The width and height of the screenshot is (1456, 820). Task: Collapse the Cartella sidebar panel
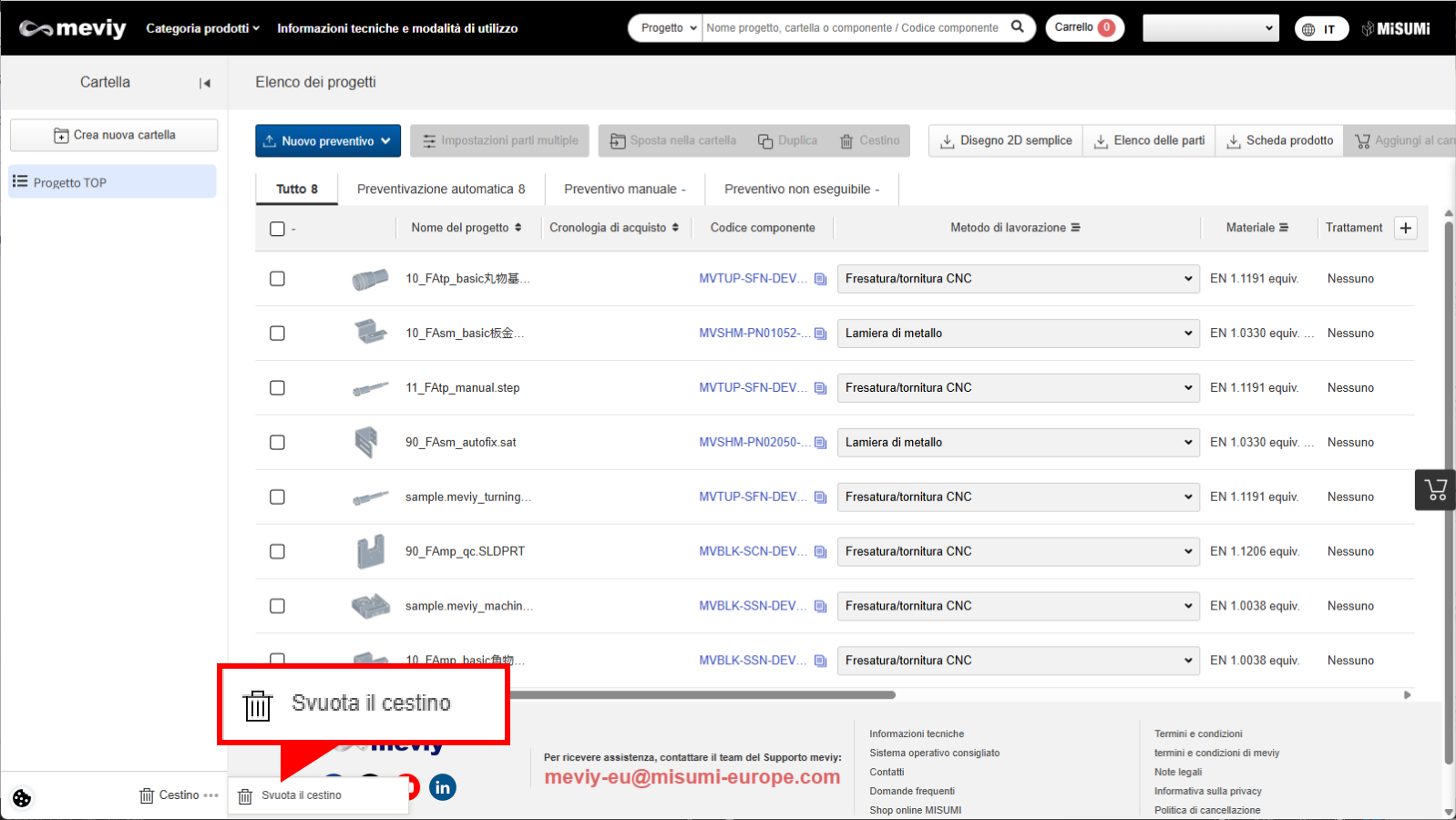click(x=205, y=83)
